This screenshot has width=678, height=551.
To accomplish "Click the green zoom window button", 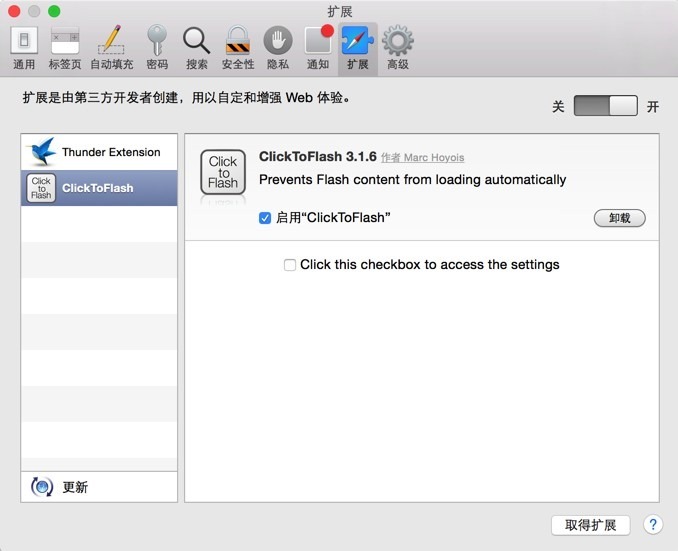I will [x=54, y=11].
